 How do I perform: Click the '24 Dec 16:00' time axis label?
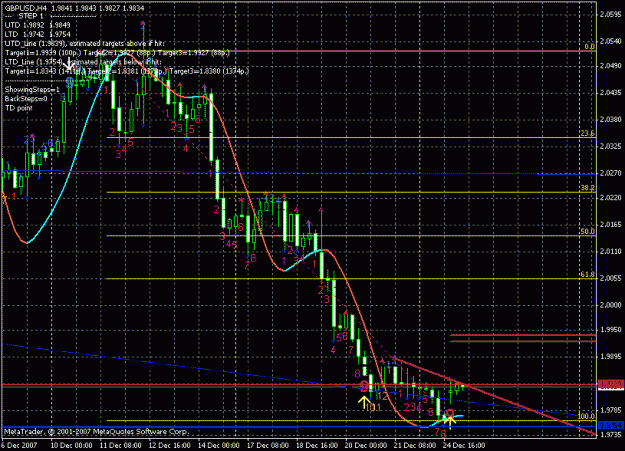[464, 445]
